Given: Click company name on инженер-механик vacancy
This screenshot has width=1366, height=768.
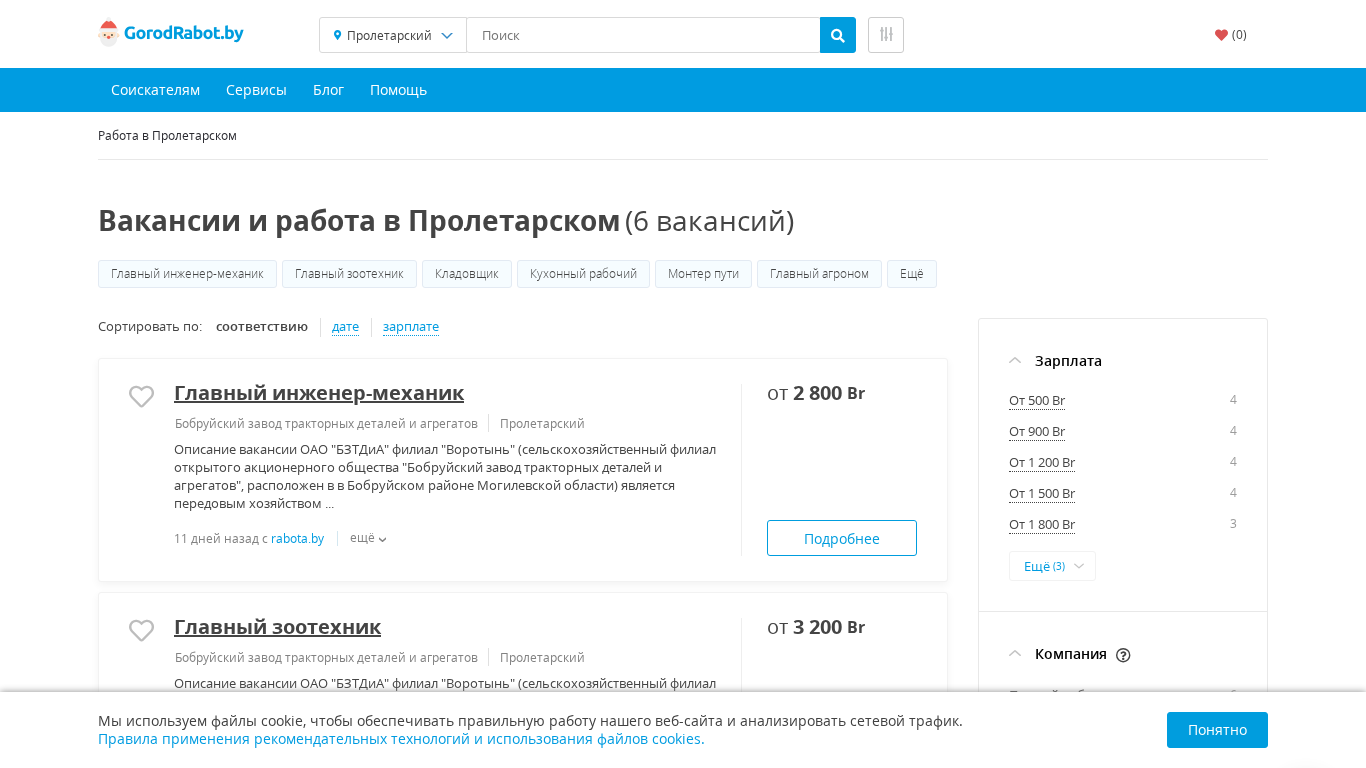Looking at the screenshot, I should (x=326, y=424).
